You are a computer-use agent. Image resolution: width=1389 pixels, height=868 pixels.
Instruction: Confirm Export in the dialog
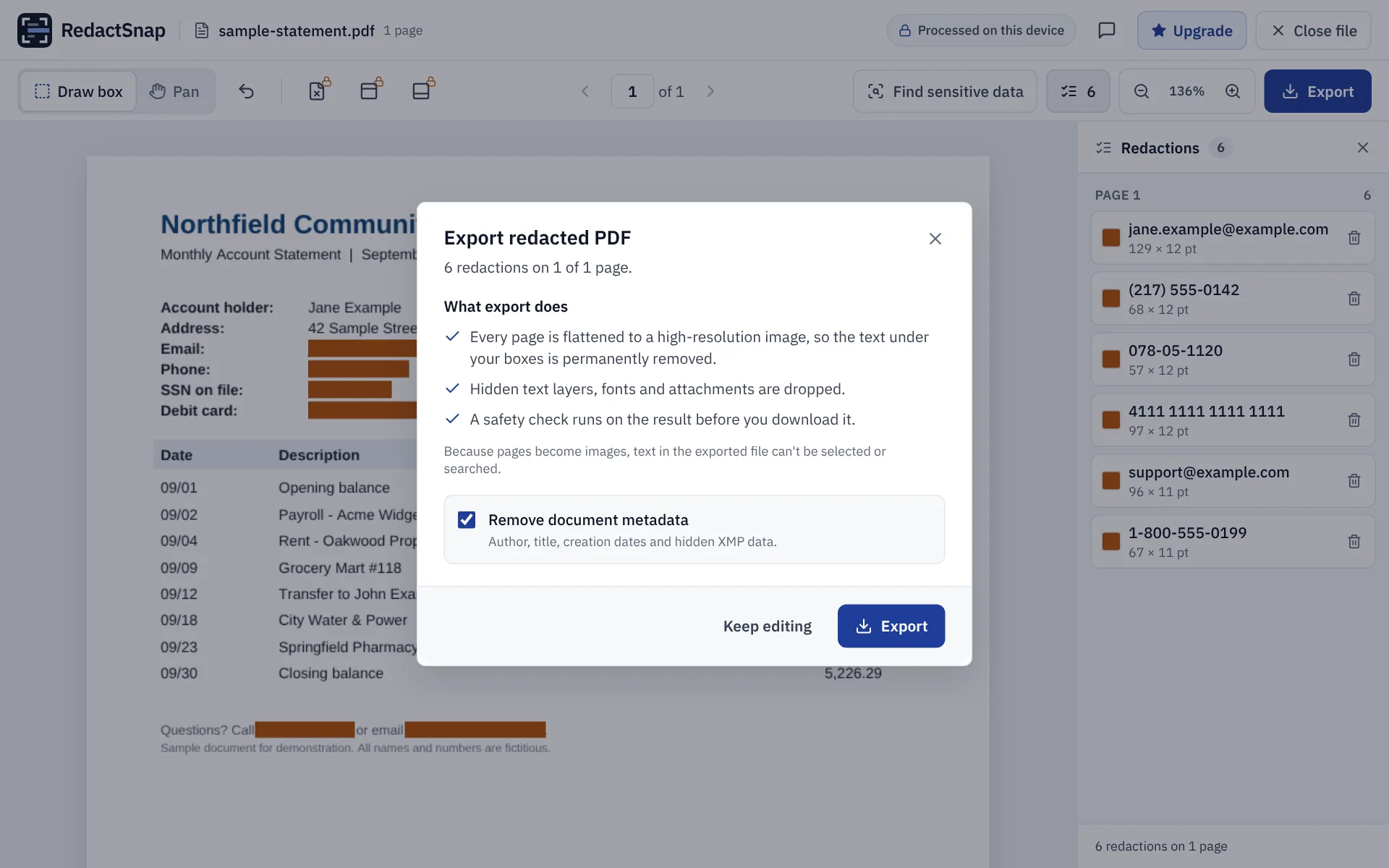[x=891, y=626]
